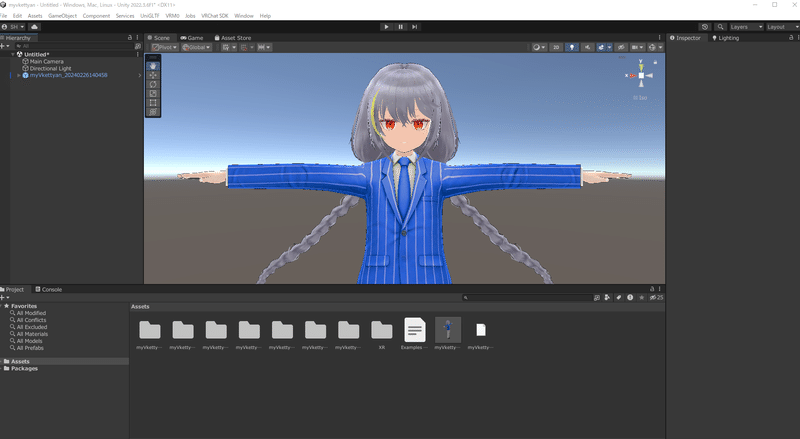Screen dimensions: 800x439
Task: Toggle scene audio mute button
Action: pos(587,47)
